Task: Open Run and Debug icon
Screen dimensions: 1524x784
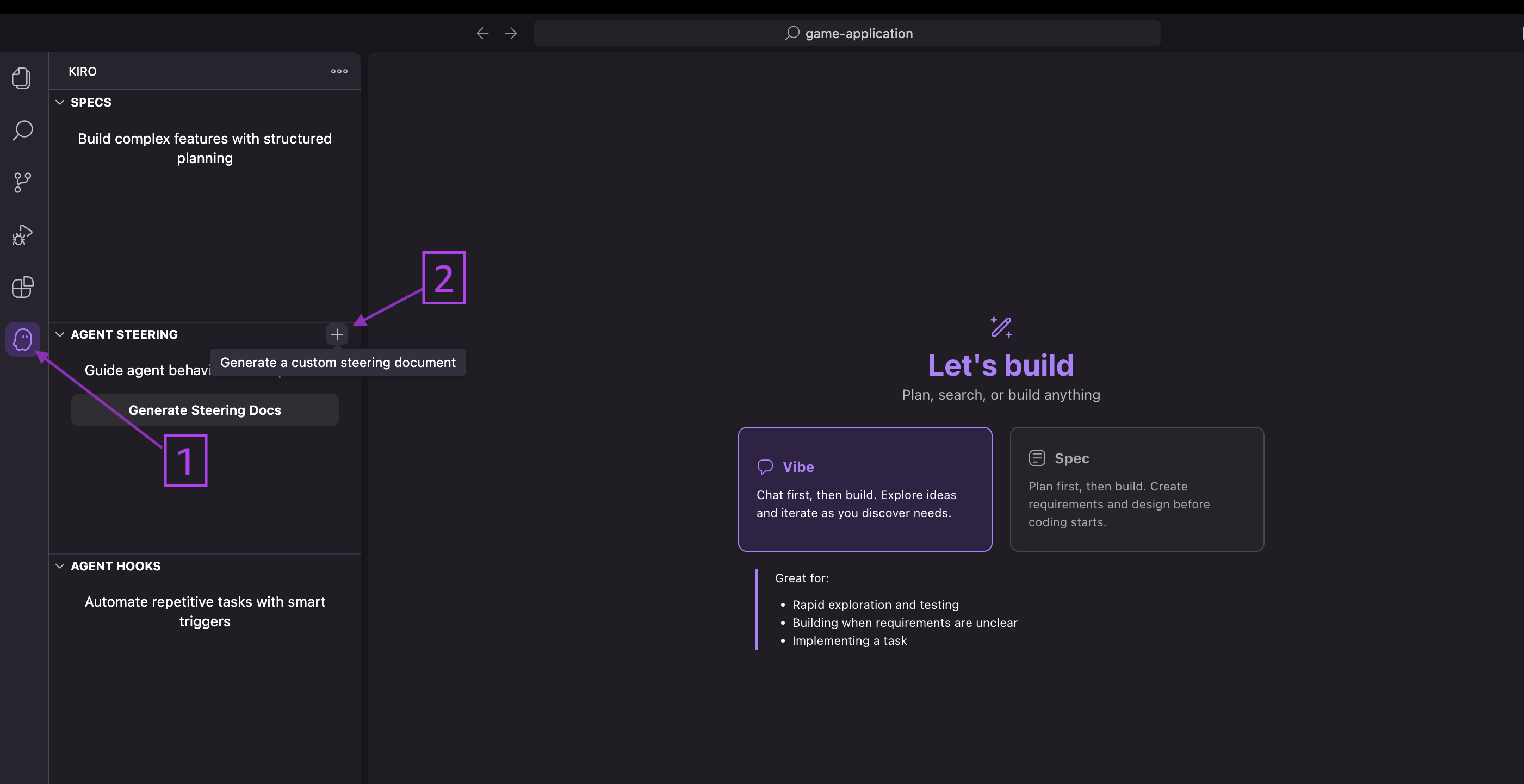Action: click(22, 235)
